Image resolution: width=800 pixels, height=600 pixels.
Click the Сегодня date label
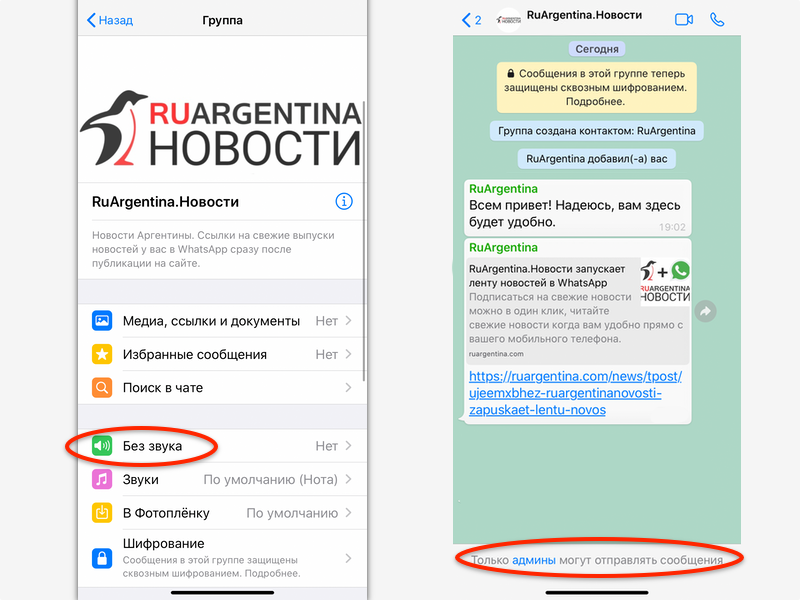pyautogui.click(x=597, y=49)
